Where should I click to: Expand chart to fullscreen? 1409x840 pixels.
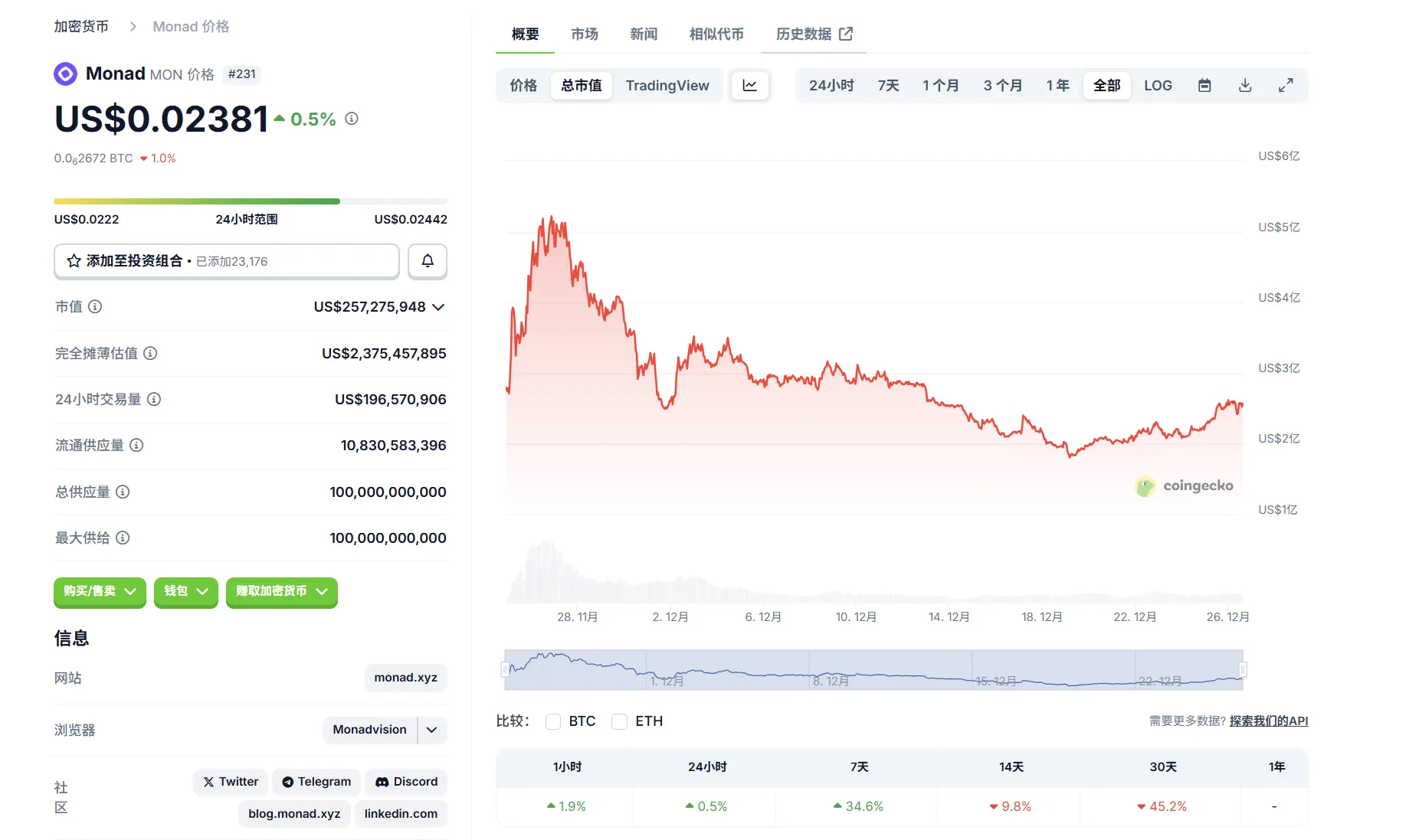click(x=1286, y=86)
